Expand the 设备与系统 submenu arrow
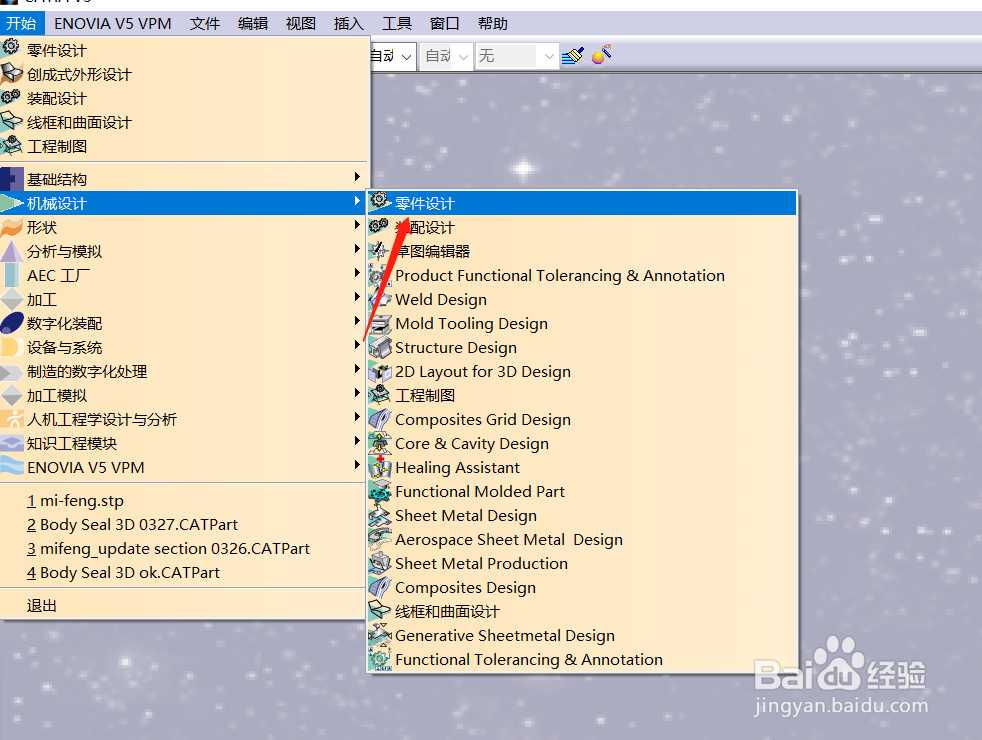 (357, 344)
